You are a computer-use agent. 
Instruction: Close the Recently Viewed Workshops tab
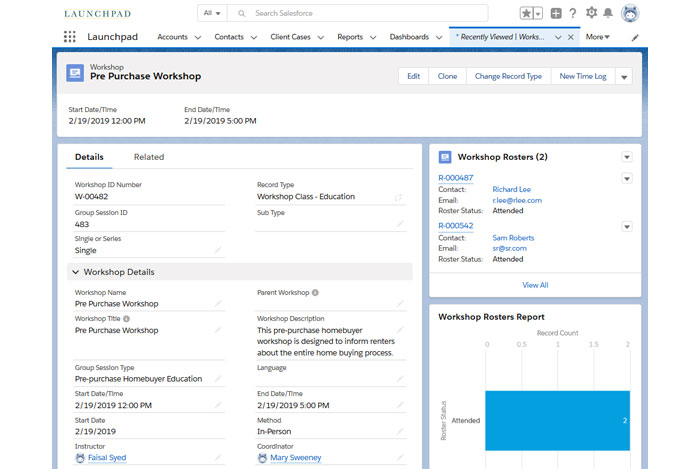571,37
